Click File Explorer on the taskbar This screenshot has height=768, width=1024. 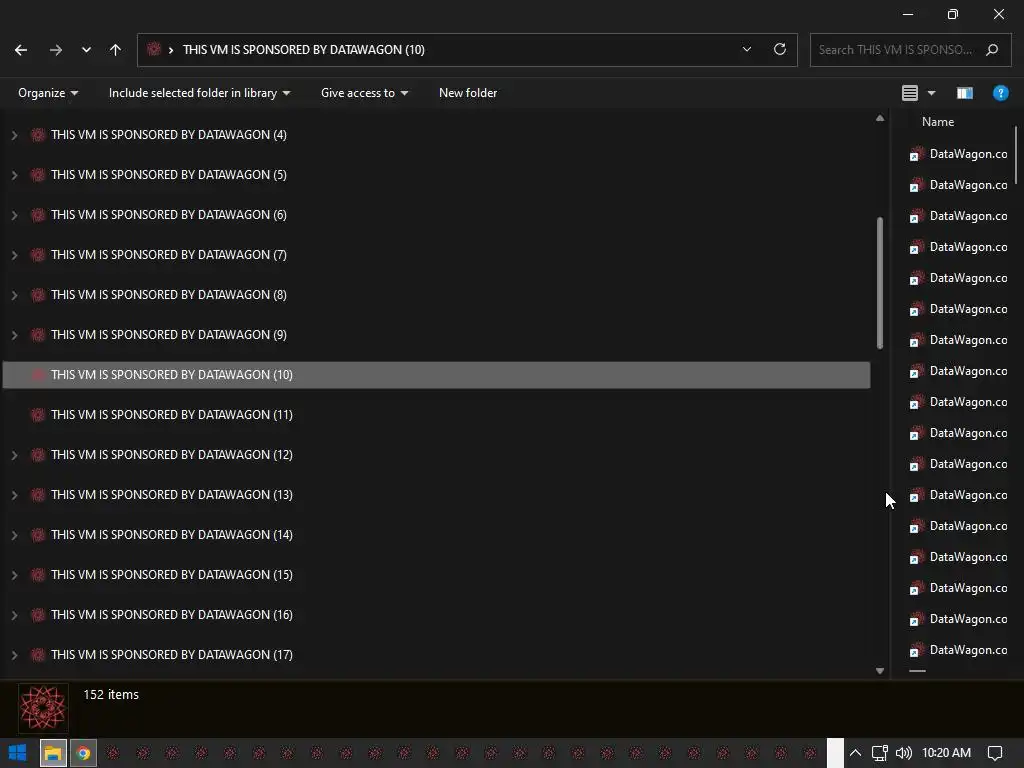point(53,753)
